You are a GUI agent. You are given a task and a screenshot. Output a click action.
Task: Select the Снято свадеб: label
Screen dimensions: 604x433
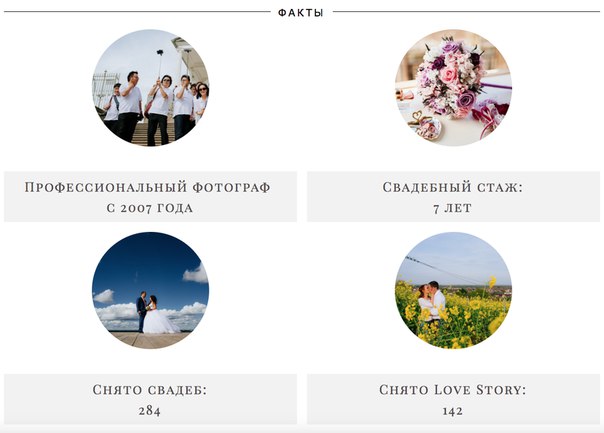[150, 389]
